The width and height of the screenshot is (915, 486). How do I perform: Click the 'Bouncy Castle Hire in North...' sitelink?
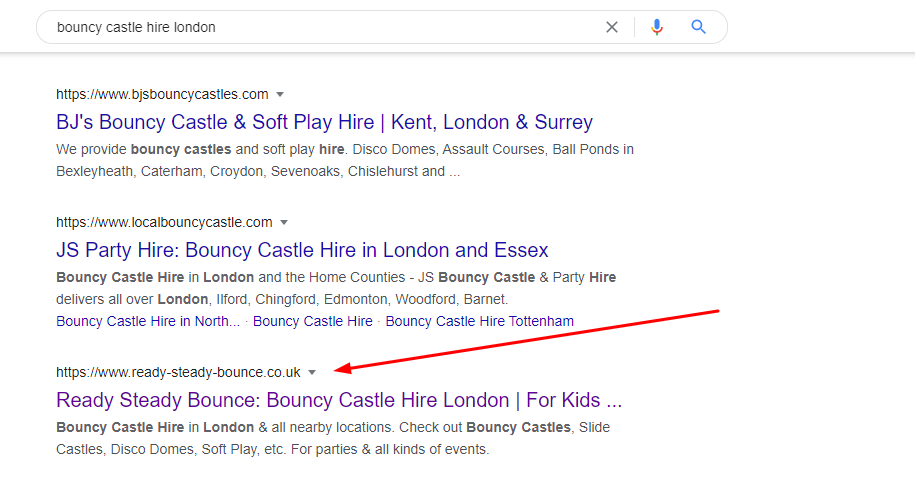[148, 321]
